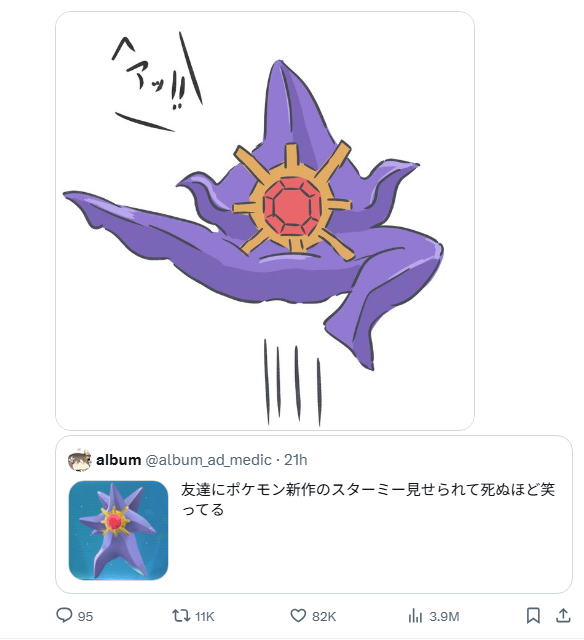Repost using the retweet arrows icon
Image resolution: width=584 pixels, height=640 pixels.
(x=181, y=615)
